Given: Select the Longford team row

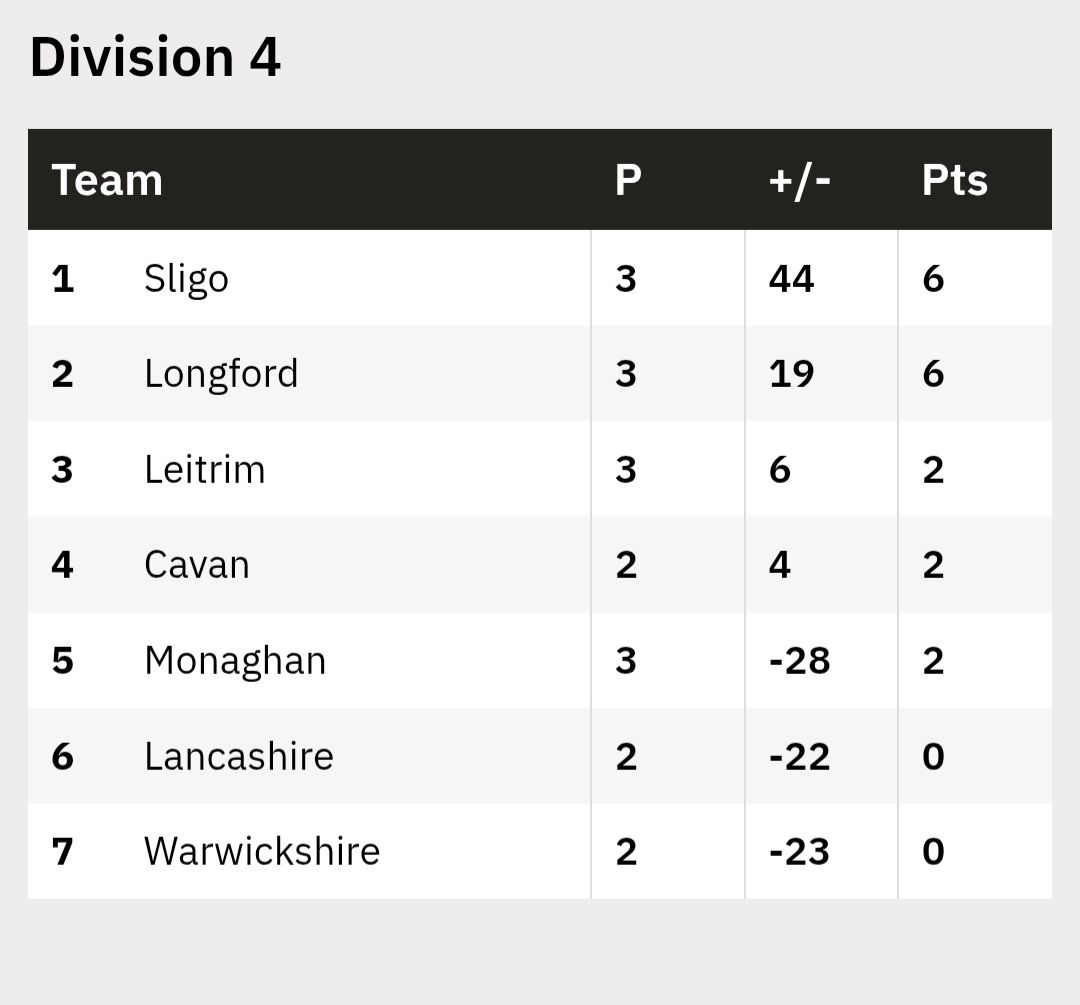Looking at the screenshot, I should click(221, 374).
